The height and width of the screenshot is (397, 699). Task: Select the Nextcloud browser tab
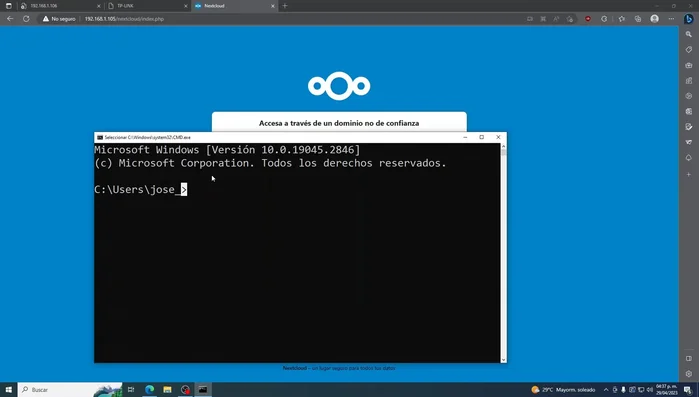(234, 6)
